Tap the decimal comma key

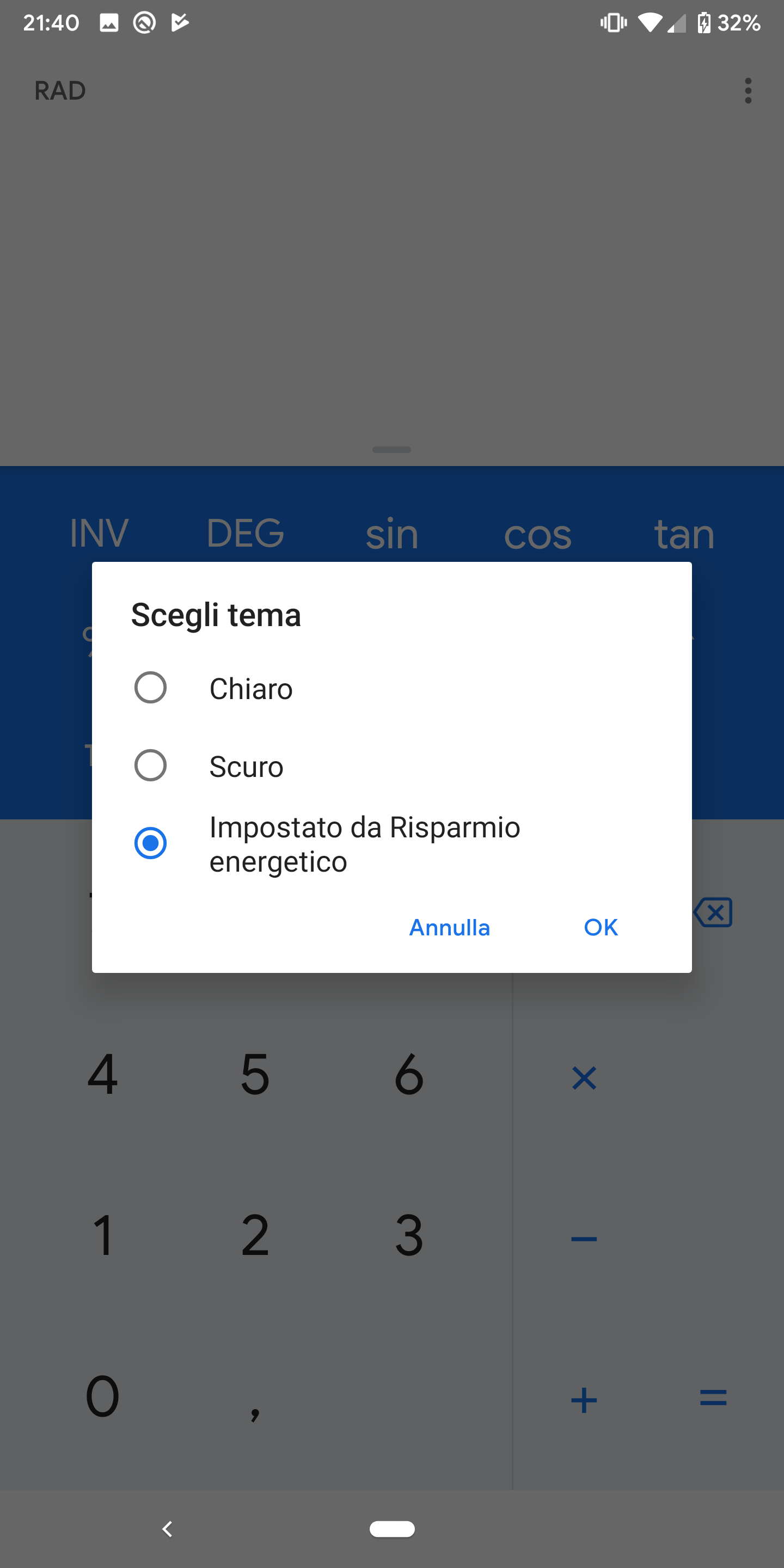coord(255,1413)
